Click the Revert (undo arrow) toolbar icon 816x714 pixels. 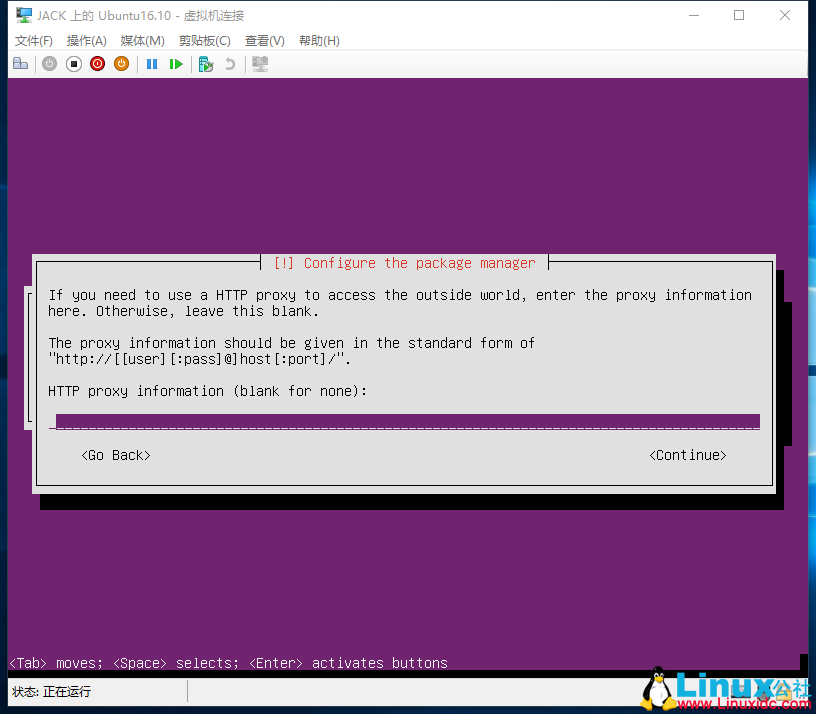tap(229, 63)
